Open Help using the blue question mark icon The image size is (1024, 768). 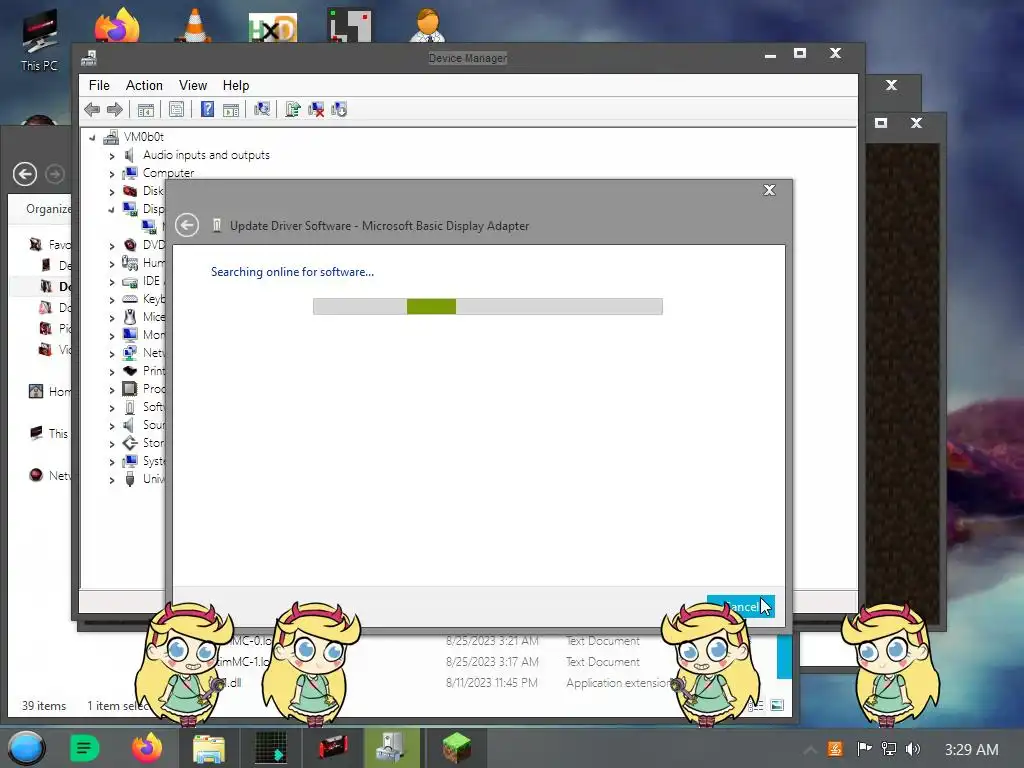(x=207, y=109)
